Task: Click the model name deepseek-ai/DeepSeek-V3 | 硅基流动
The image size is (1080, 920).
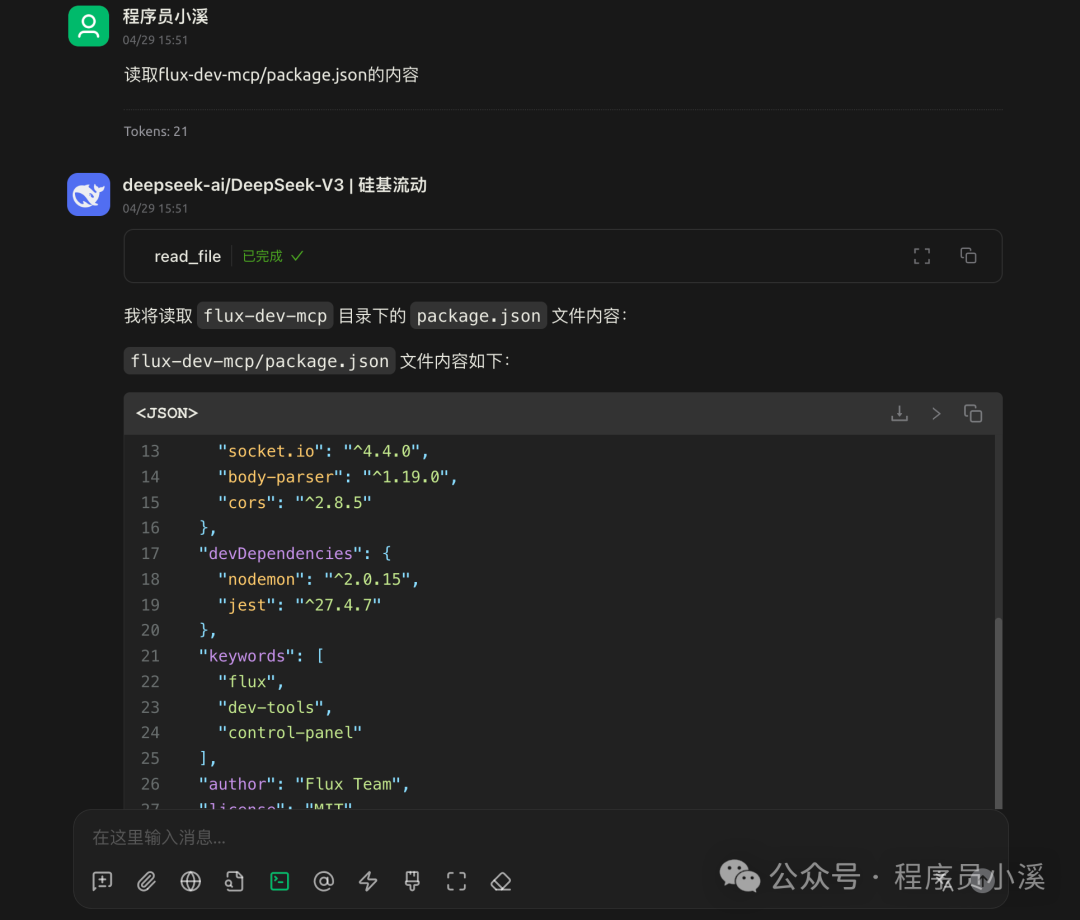Action: point(274,185)
